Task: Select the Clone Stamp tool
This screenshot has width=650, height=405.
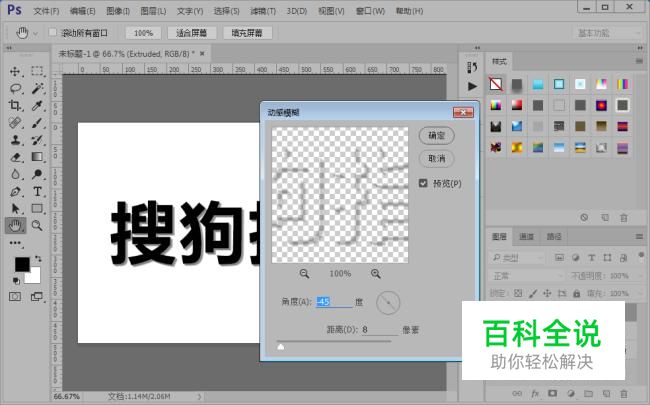Action: [x=15, y=140]
